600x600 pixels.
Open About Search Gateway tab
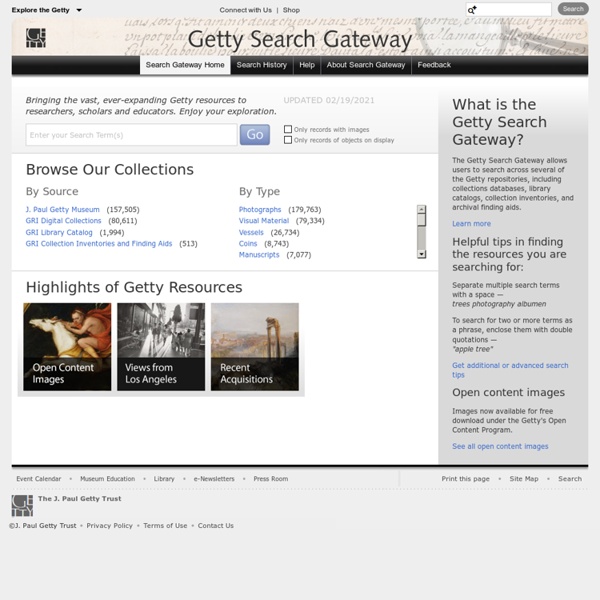pyautogui.click(x=366, y=65)
